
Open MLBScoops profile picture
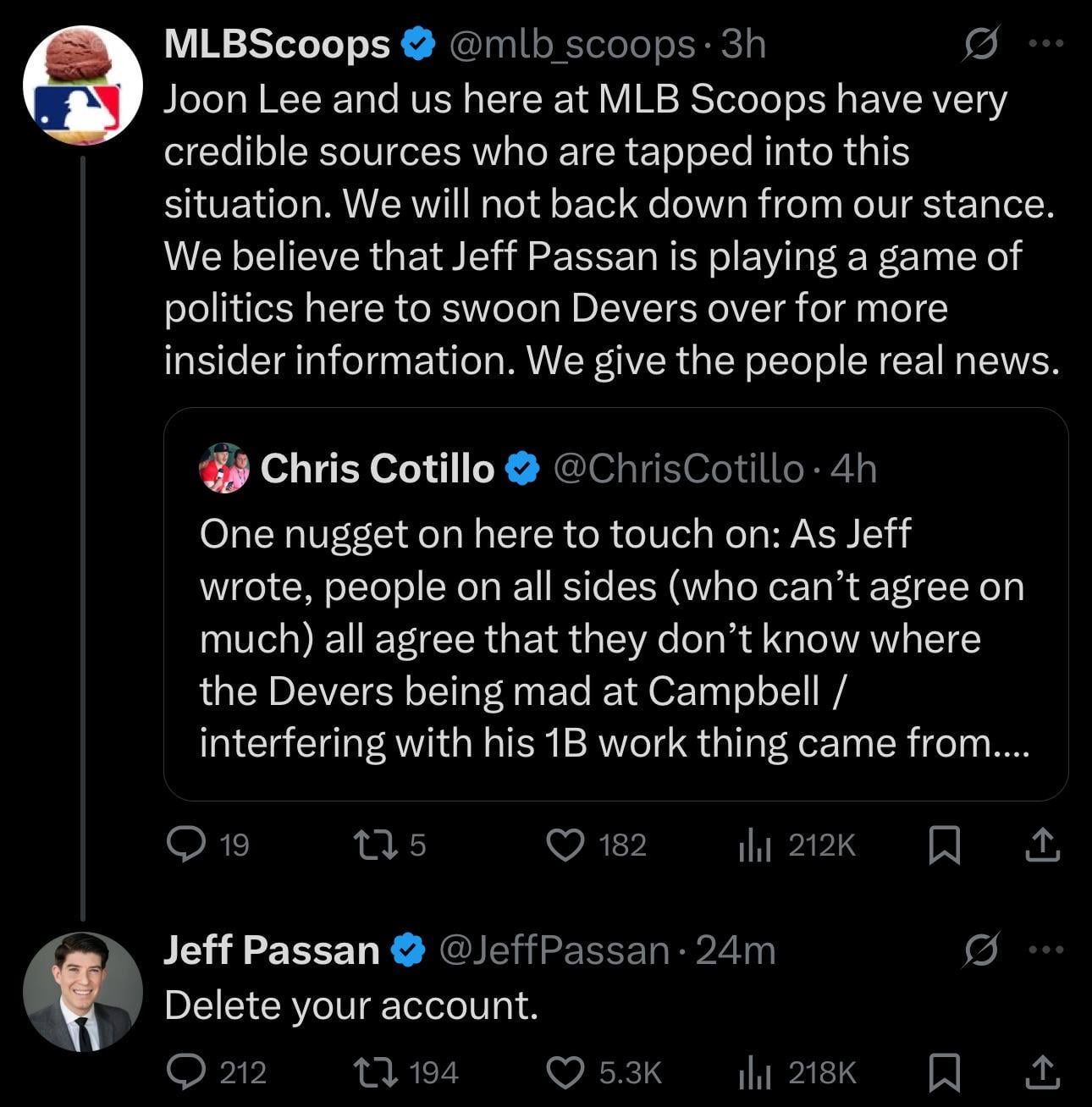click(82, 85)
